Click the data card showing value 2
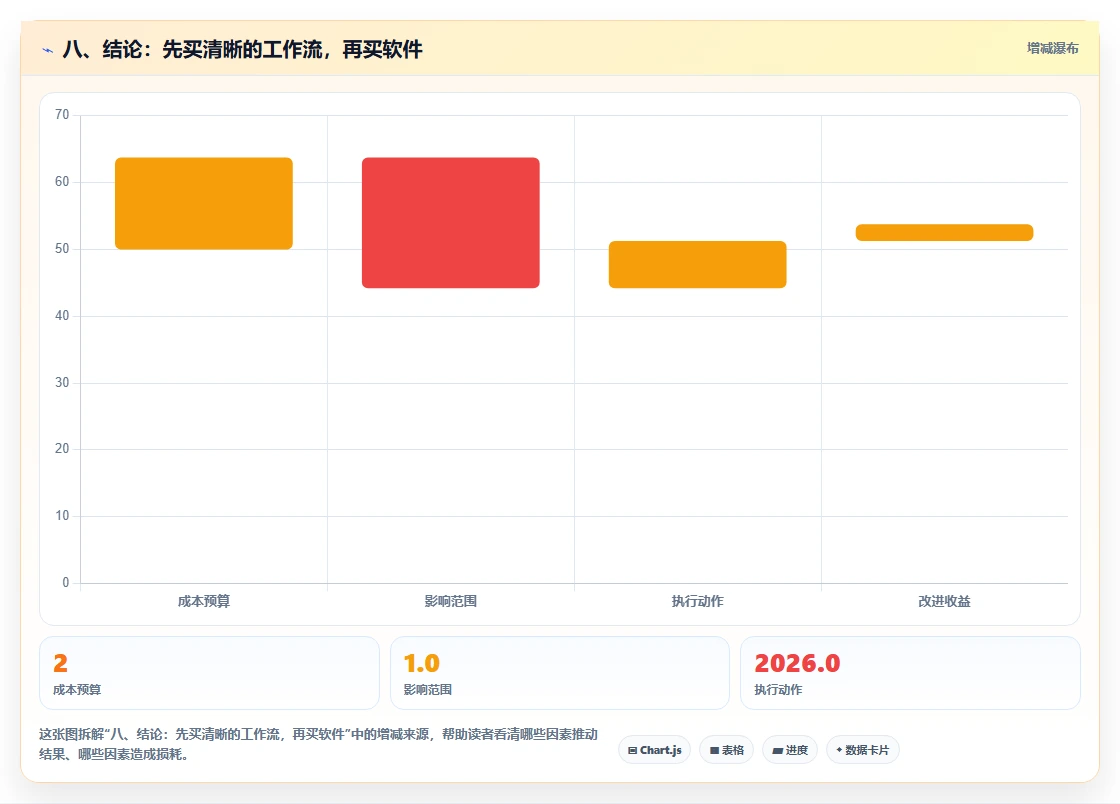This screenshot has height=804, width=1120. click(x=209, y=673)
